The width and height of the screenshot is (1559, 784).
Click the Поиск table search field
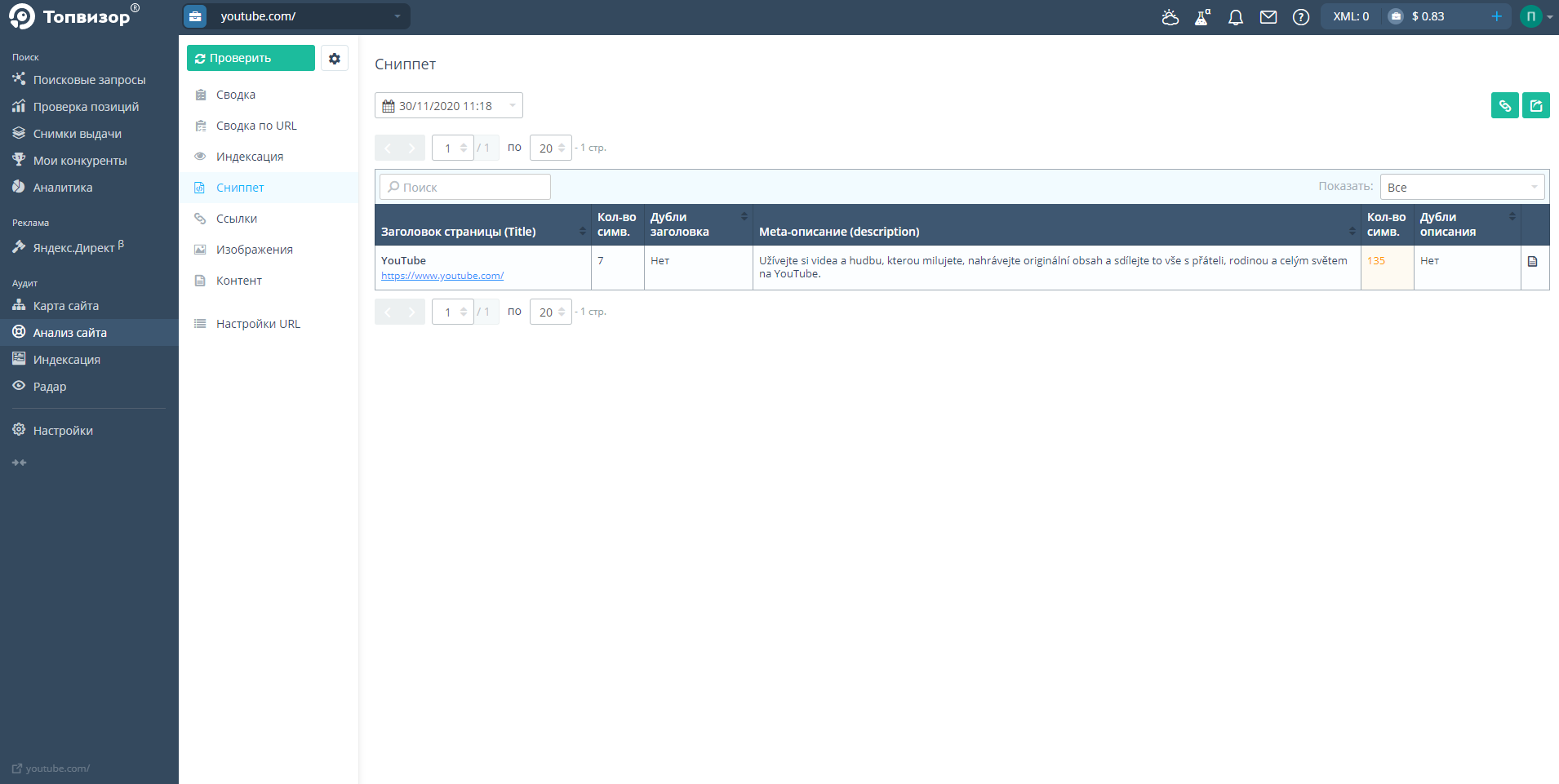pos(465,187)
